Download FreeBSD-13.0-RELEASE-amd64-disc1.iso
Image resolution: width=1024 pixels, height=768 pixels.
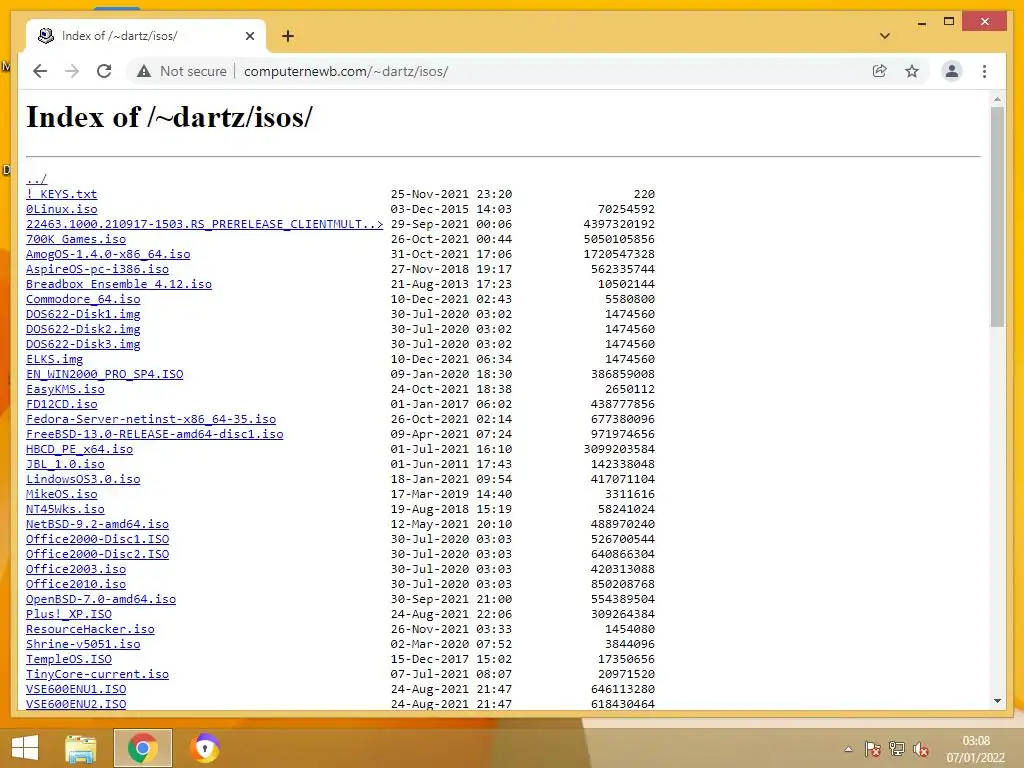155,434
